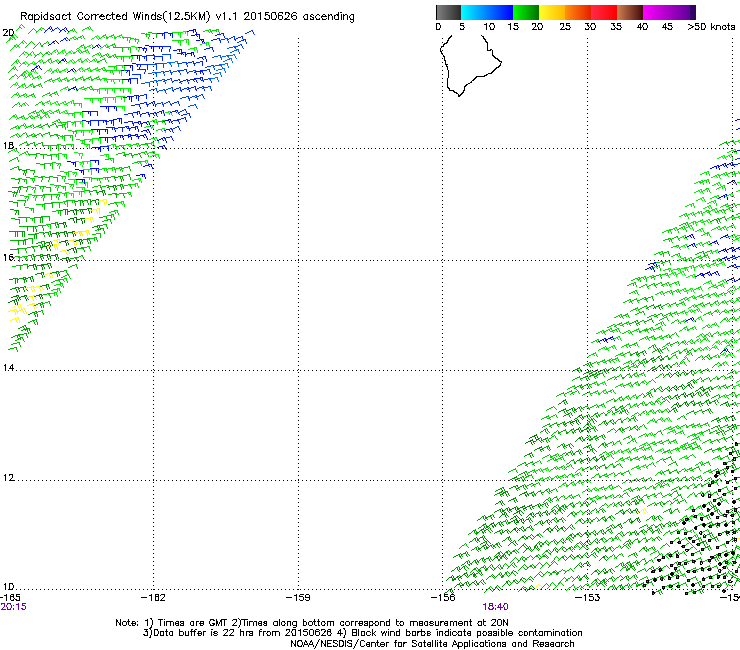Click latitude label '20'
Screen dimensions: 740x650
(x=8, y=33)
